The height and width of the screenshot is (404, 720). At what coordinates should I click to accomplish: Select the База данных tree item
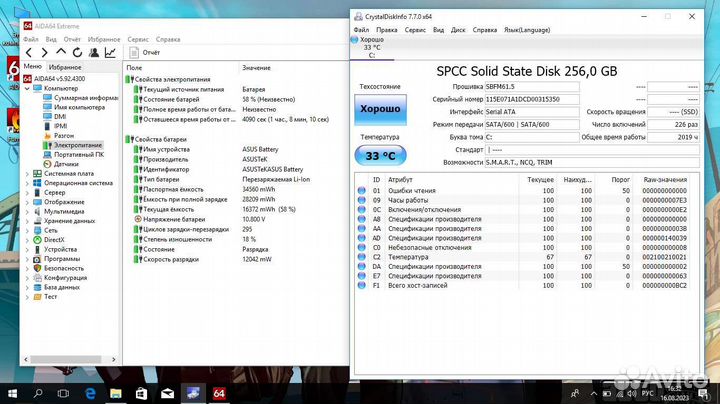pyautogui.click(x=56, y=287)
